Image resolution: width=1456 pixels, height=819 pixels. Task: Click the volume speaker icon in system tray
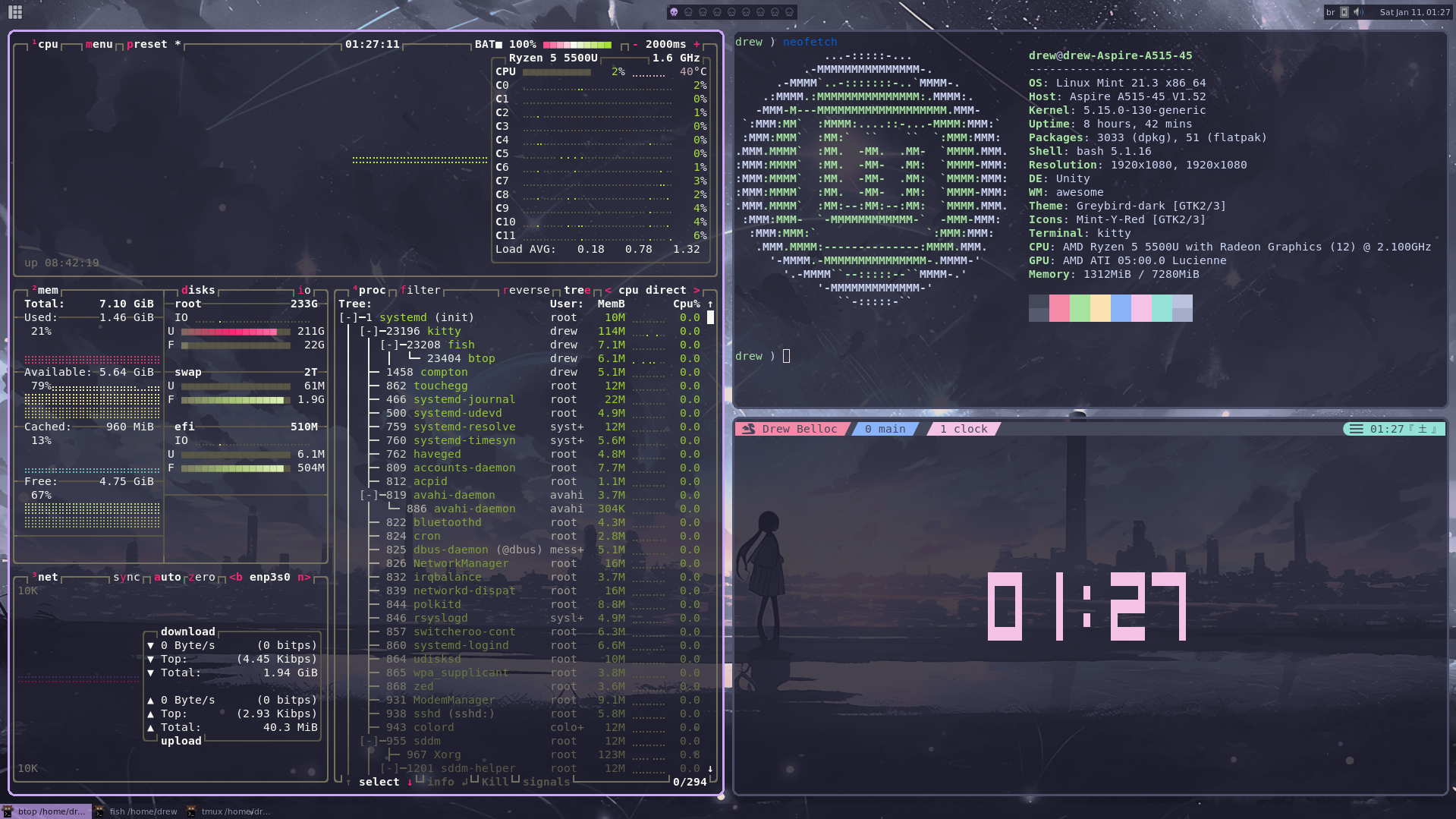point(1358,12)
